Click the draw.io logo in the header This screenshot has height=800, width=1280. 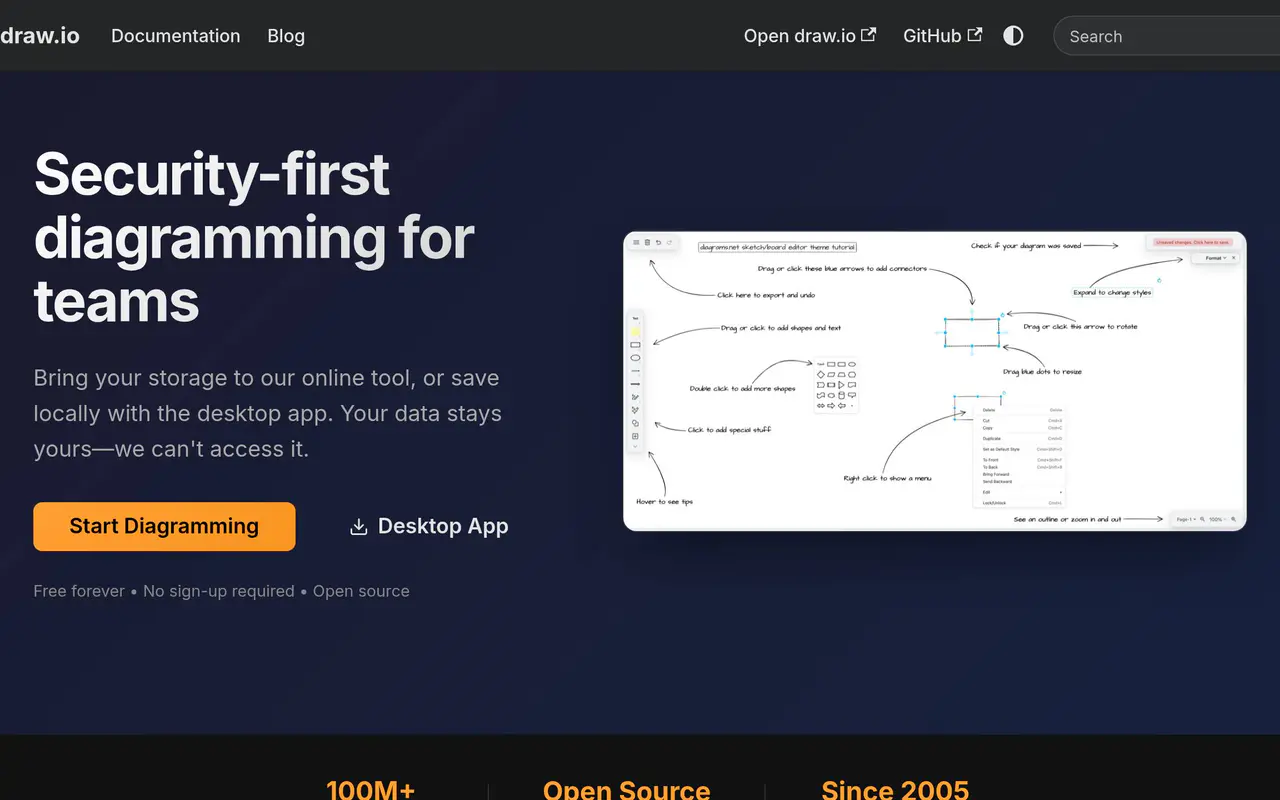pos(40,36)
